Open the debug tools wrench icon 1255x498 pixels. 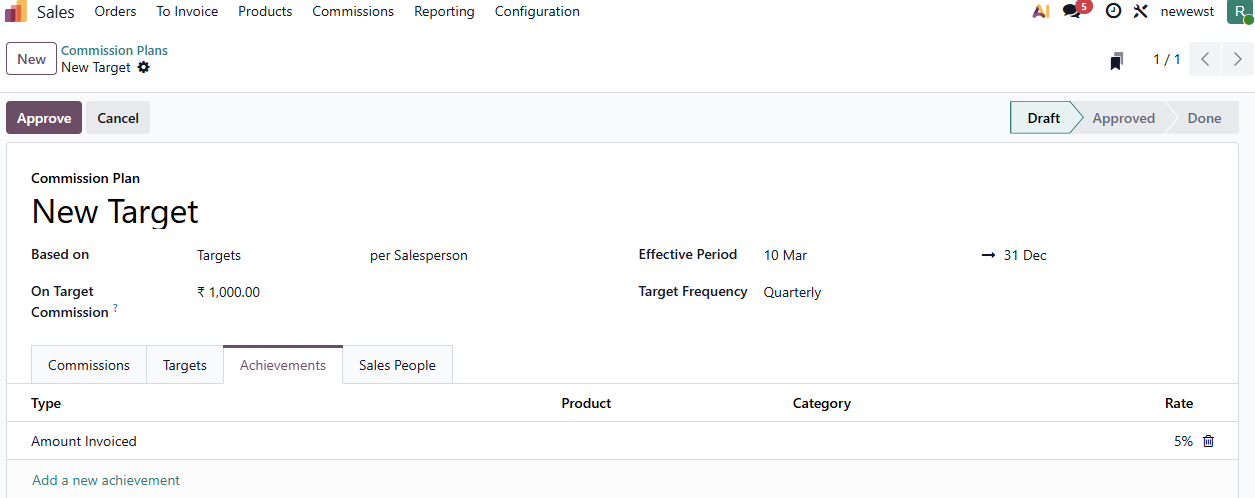point(1141,12)
